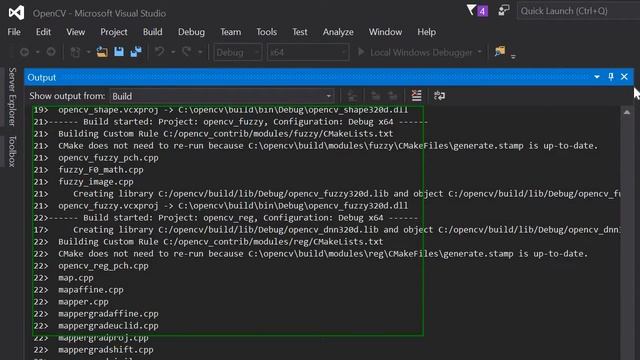
Task: Open the Show output from Build dropdown
Action: (x=222, y=96)
